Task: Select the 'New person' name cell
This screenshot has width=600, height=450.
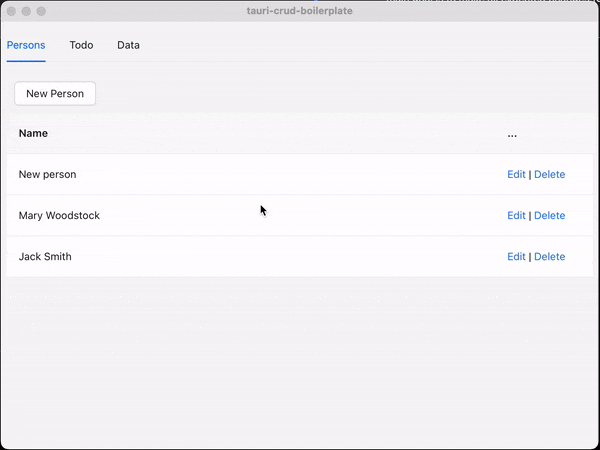Action: click(47, 174)
